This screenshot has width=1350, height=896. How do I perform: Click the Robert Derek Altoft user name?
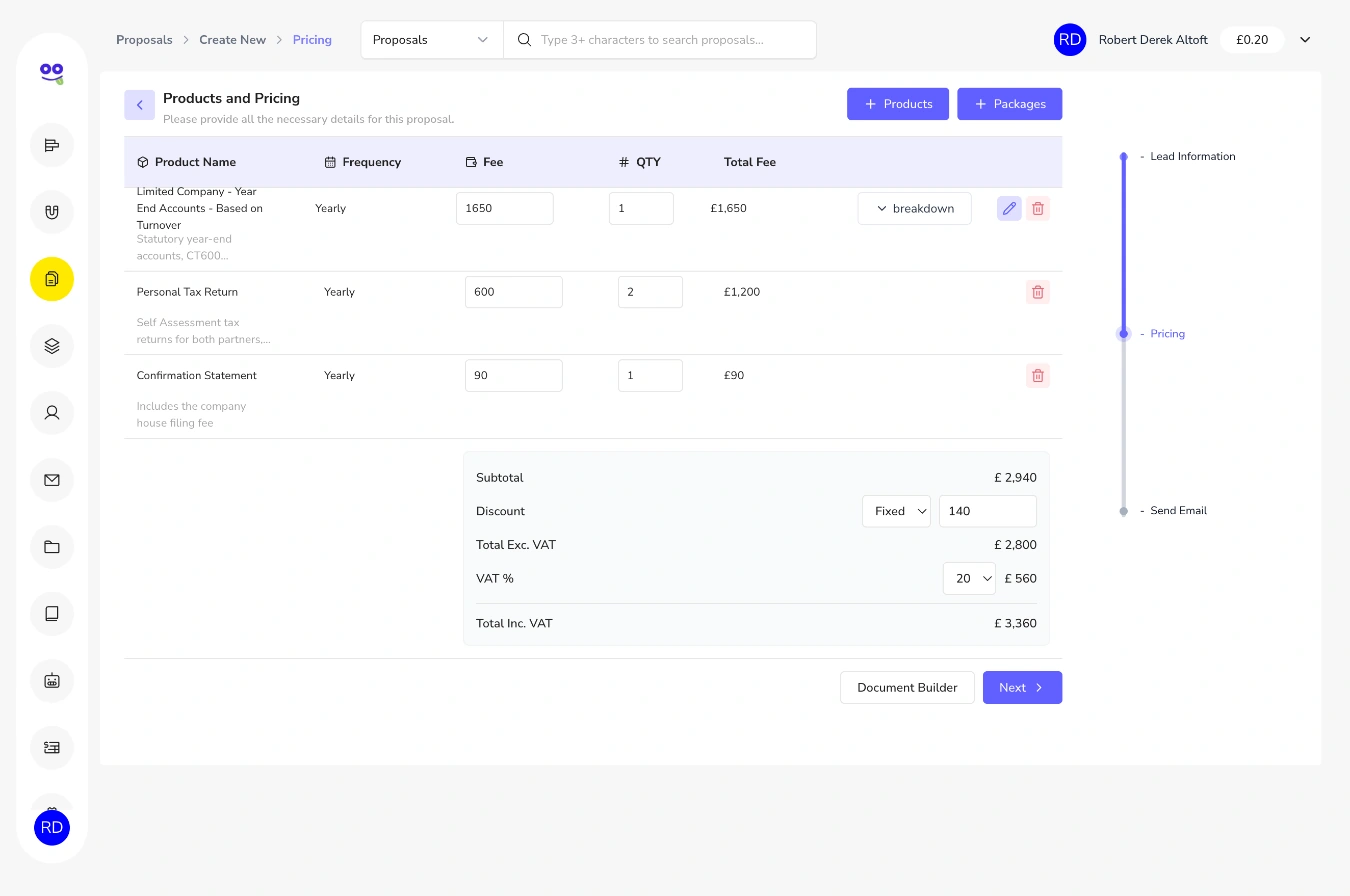1153,40
